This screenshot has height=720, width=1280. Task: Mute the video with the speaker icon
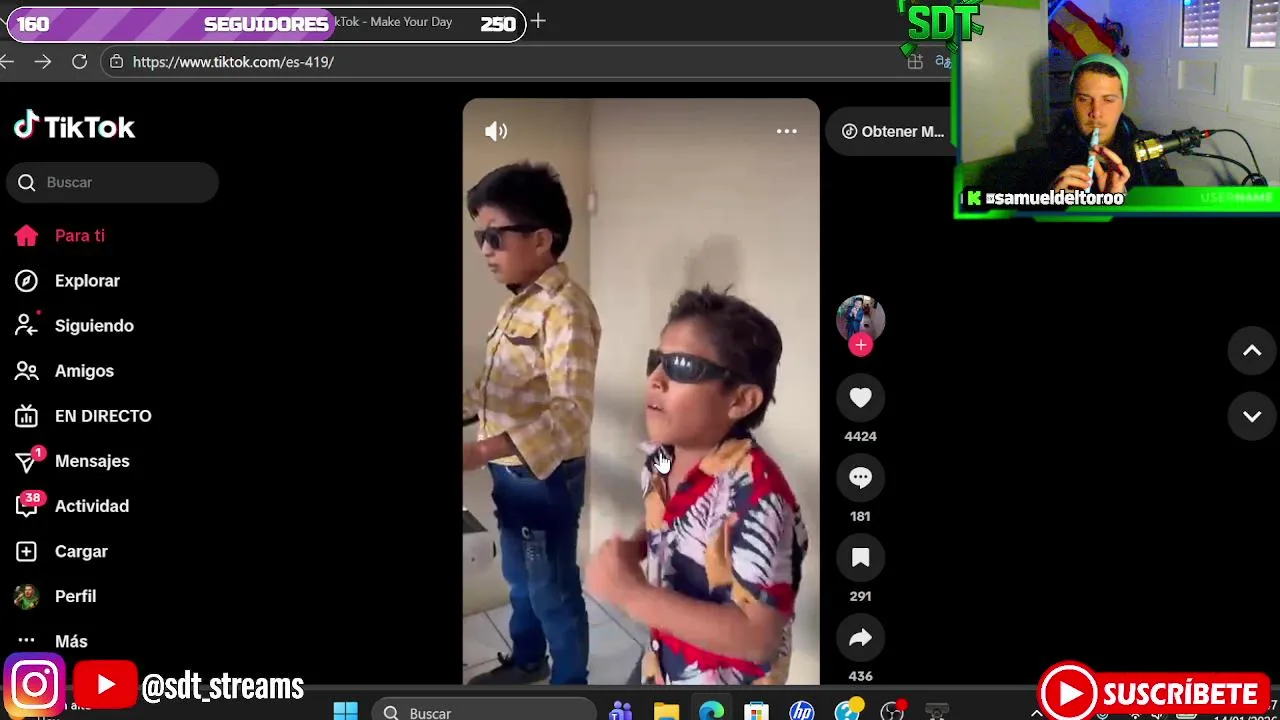(x=496, y=131)
